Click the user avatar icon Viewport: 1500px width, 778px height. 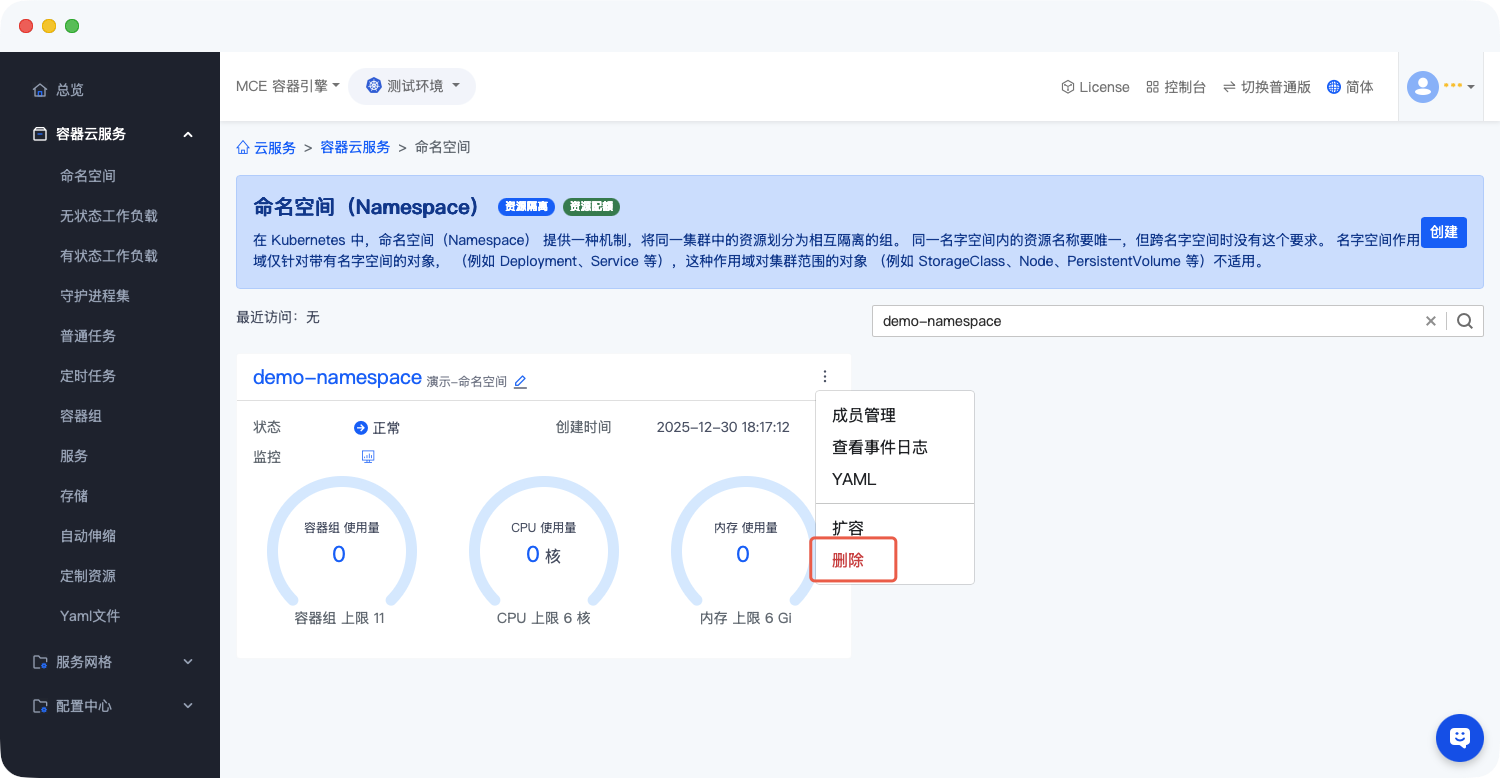coord(1422,87)
